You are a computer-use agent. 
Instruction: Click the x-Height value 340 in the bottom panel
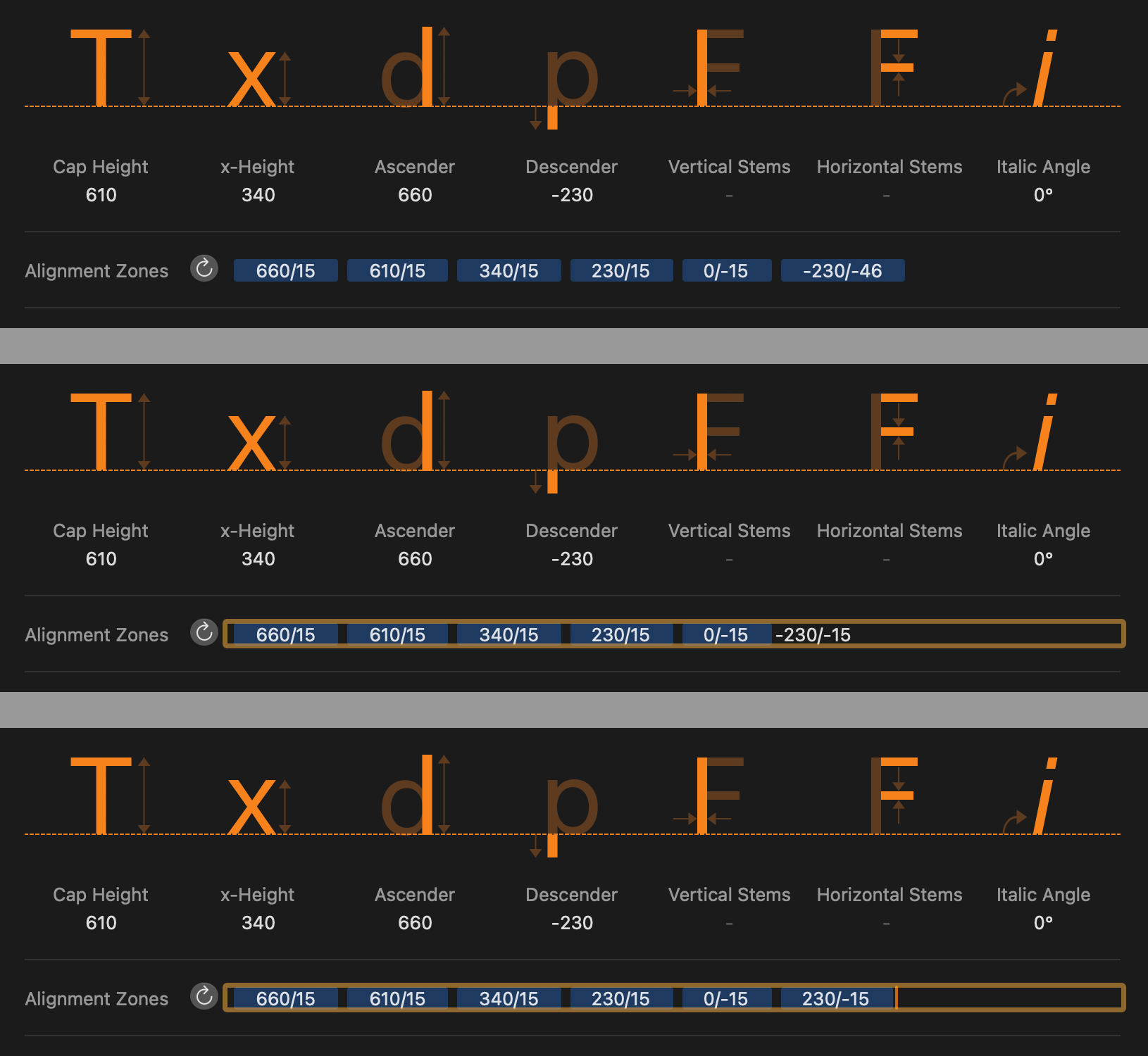pyautogui.click(x=258, y=923)
